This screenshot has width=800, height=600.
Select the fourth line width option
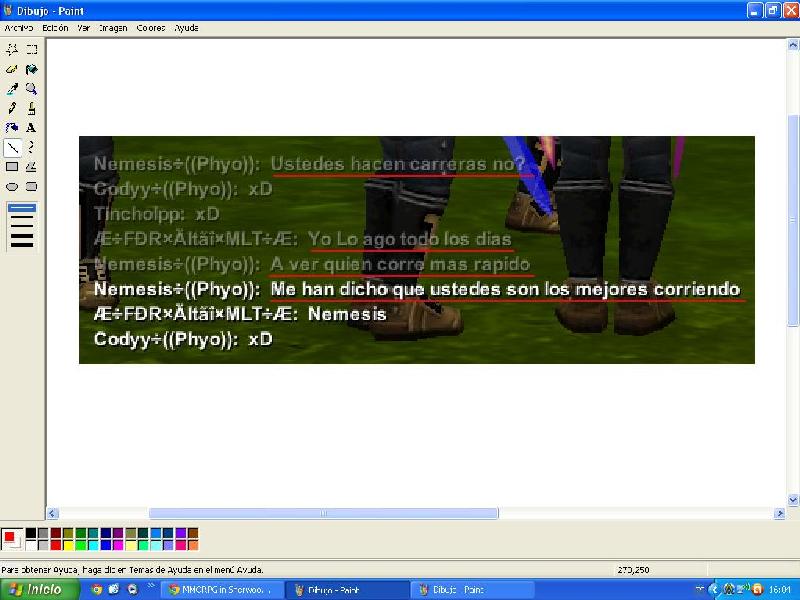coord(22,235)
